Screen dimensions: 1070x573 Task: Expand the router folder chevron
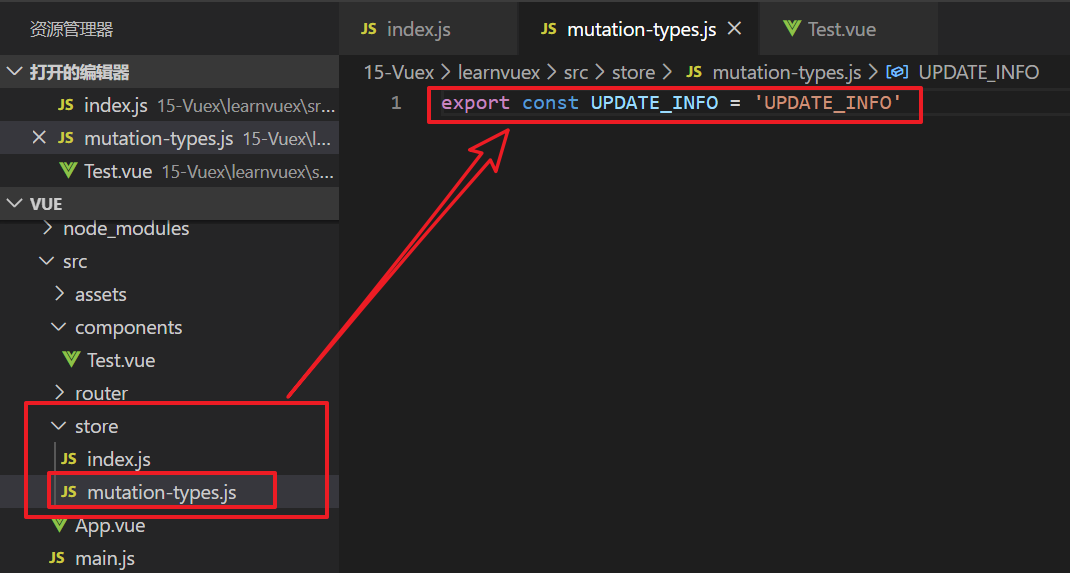click(x=60, y=393)
